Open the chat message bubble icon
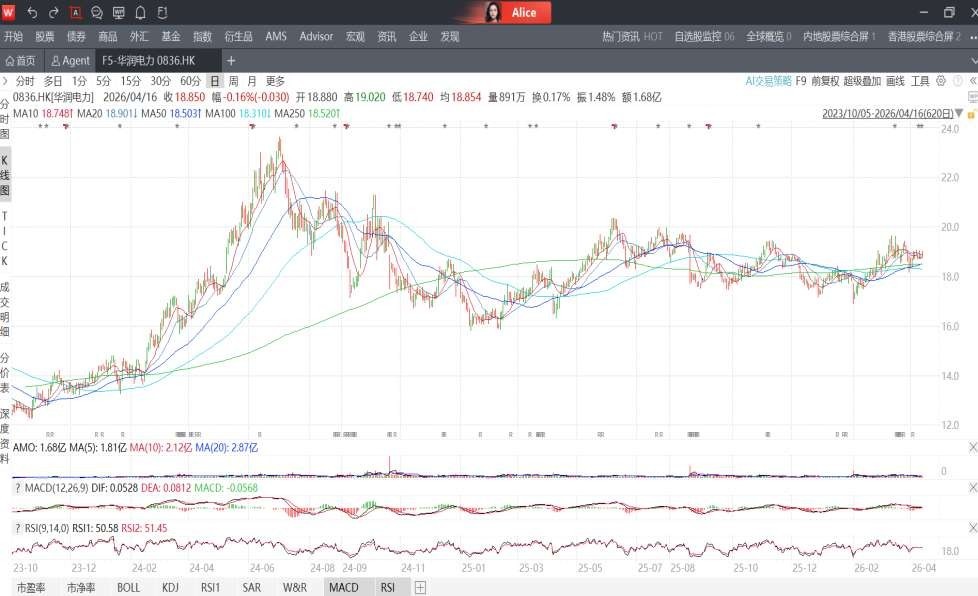Screen dimensions: 978x596 click(97, 13)
